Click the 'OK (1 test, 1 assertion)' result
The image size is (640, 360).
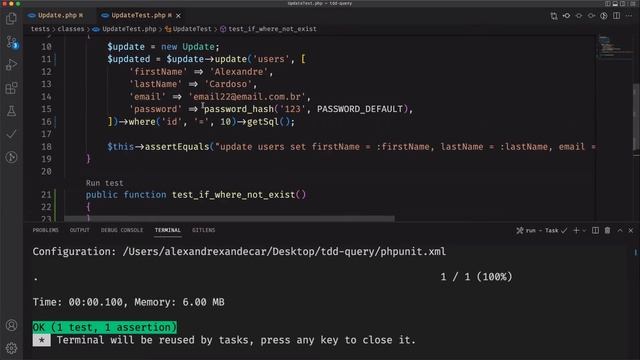(x=104, y=327)
